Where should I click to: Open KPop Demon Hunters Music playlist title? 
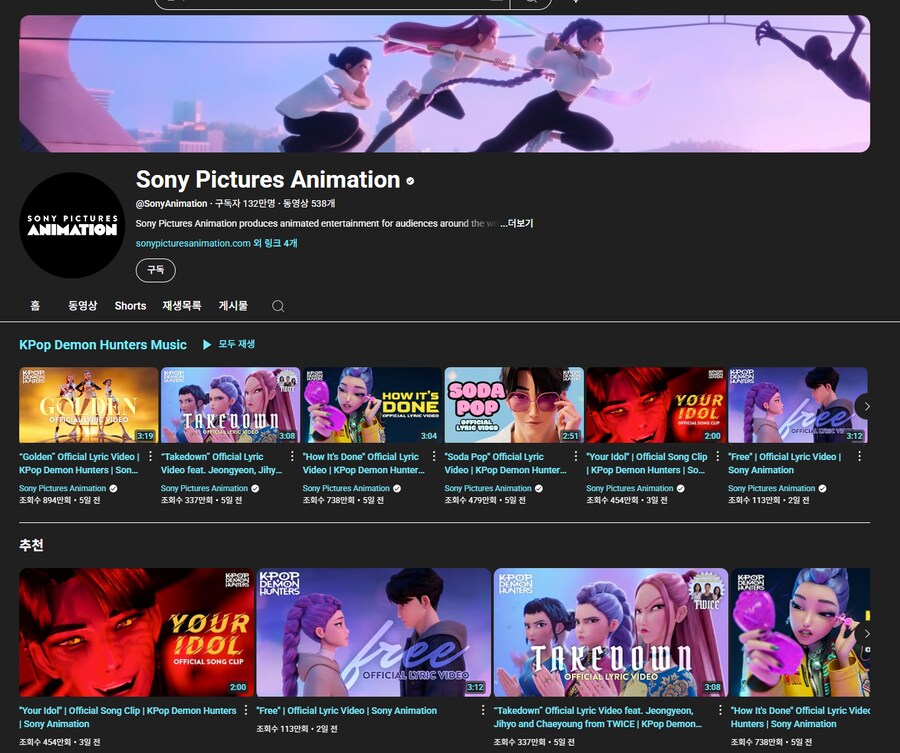tap(103, 345)
